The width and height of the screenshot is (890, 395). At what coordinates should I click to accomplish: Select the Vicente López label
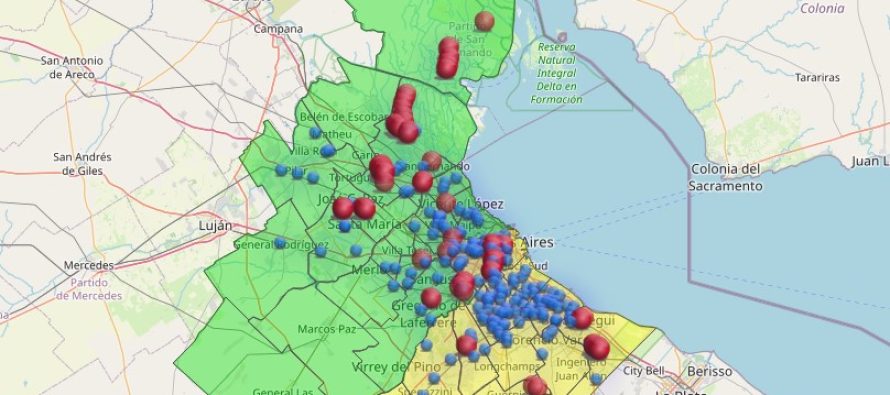click(461, 204)
